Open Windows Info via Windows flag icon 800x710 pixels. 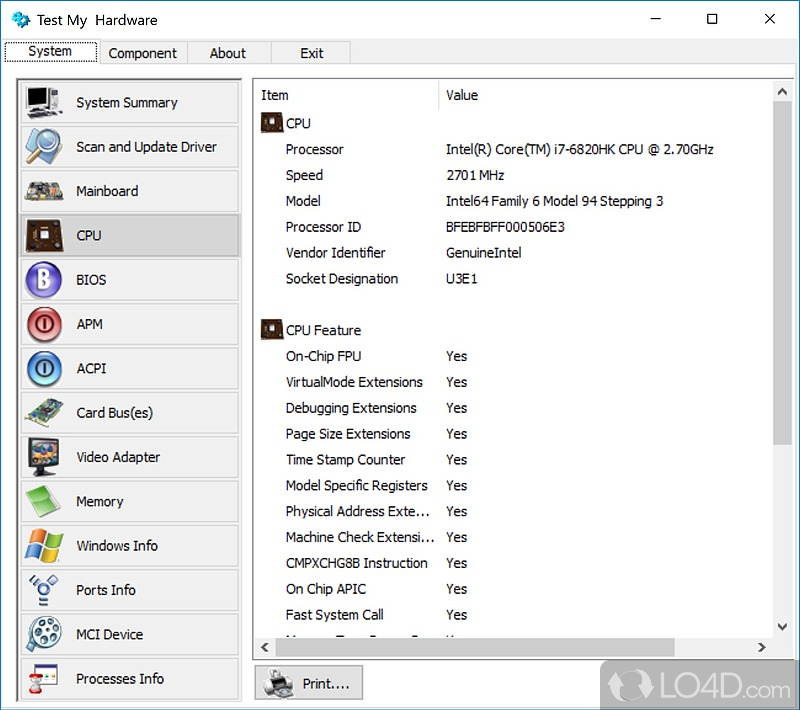43,546
